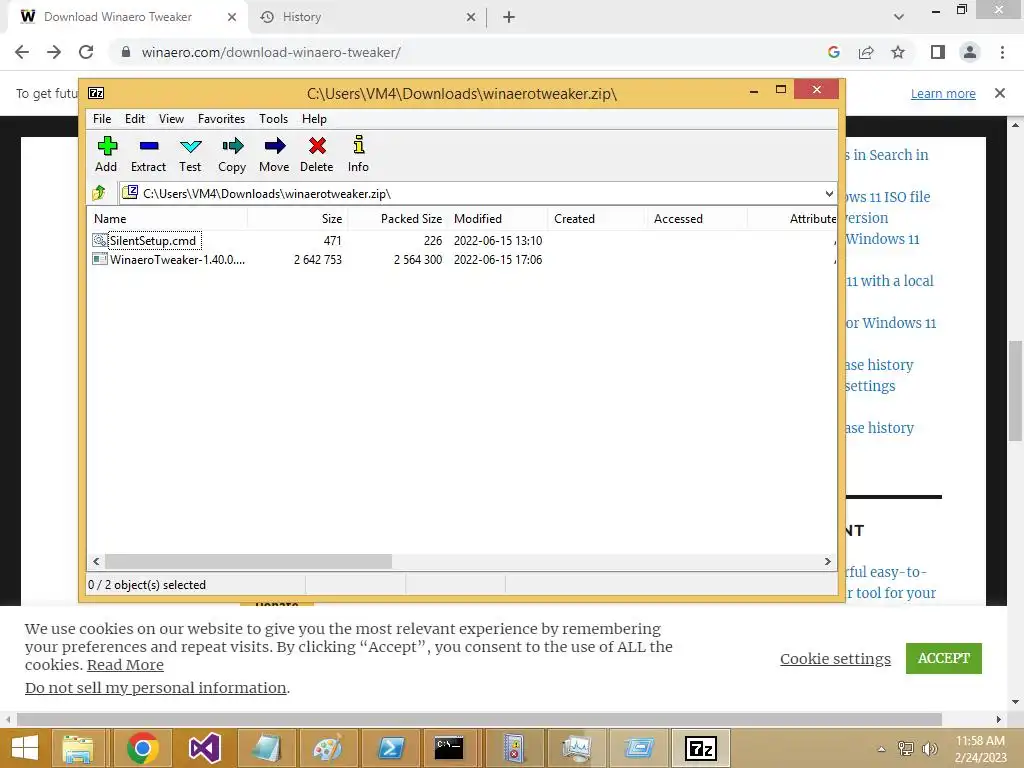
Task: Sort by Packed Size column
Action: [398, 219]
